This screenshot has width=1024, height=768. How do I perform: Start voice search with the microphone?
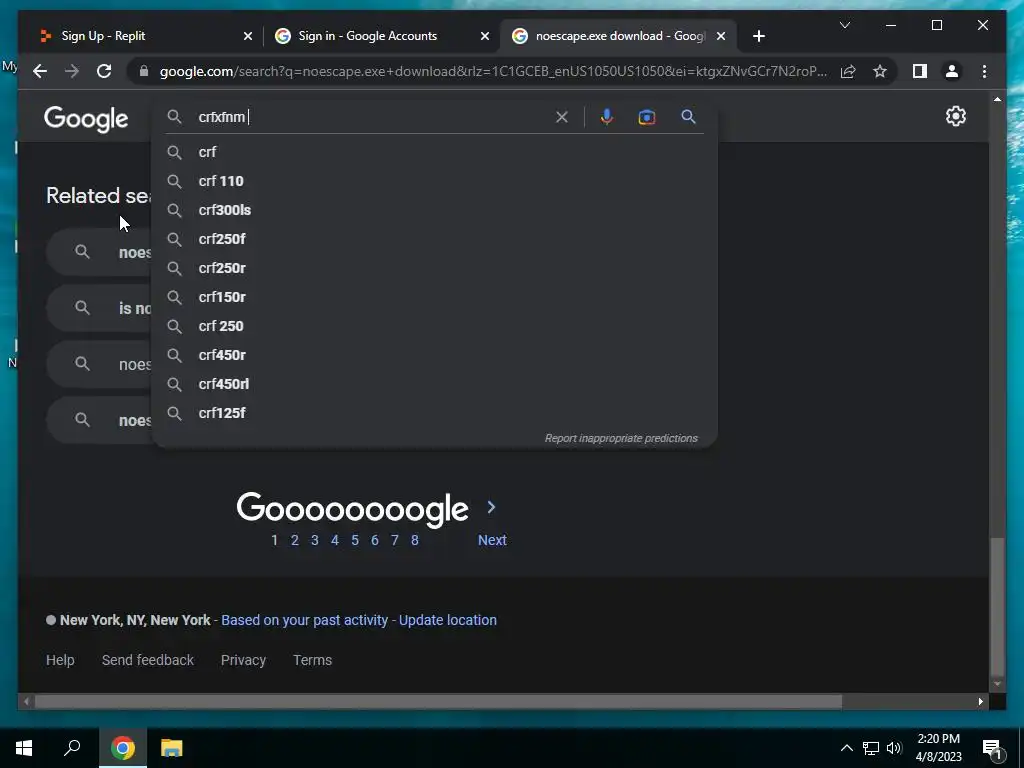(607, 117)
